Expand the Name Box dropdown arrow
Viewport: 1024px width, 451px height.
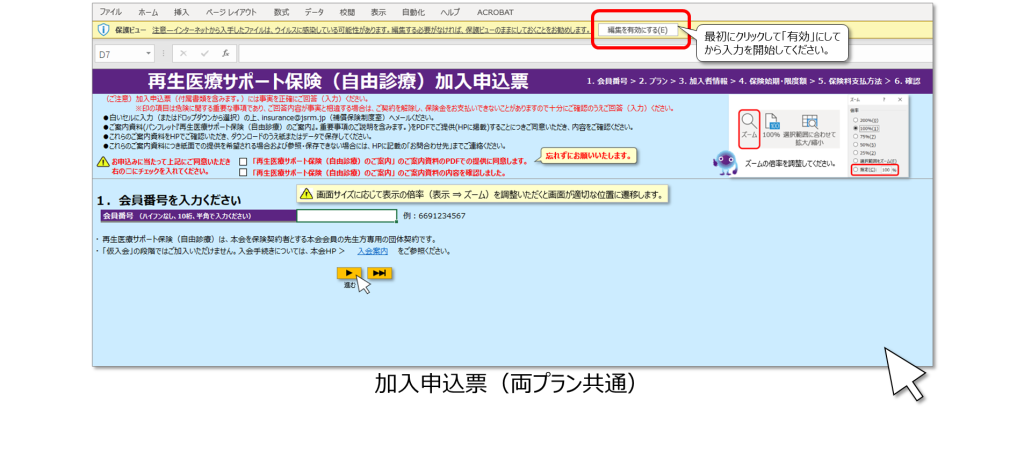coord(150,54)
